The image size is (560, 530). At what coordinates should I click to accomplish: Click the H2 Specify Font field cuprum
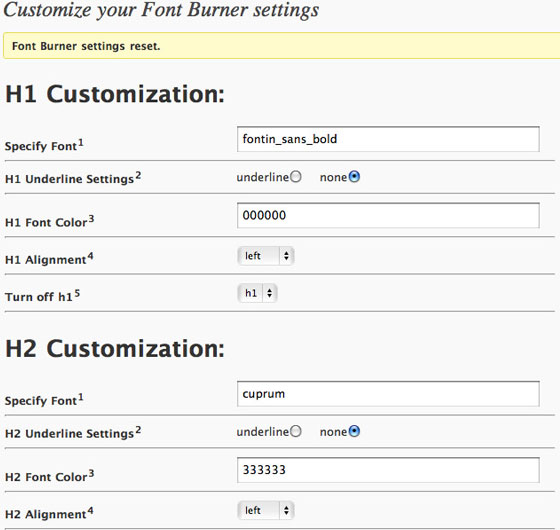388,394
